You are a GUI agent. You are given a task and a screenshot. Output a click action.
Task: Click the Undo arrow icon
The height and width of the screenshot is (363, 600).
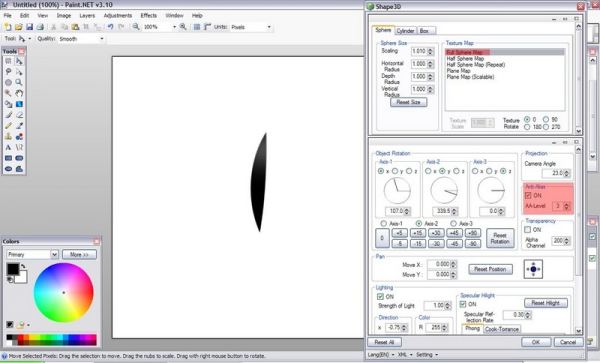[x=111, y=27]
